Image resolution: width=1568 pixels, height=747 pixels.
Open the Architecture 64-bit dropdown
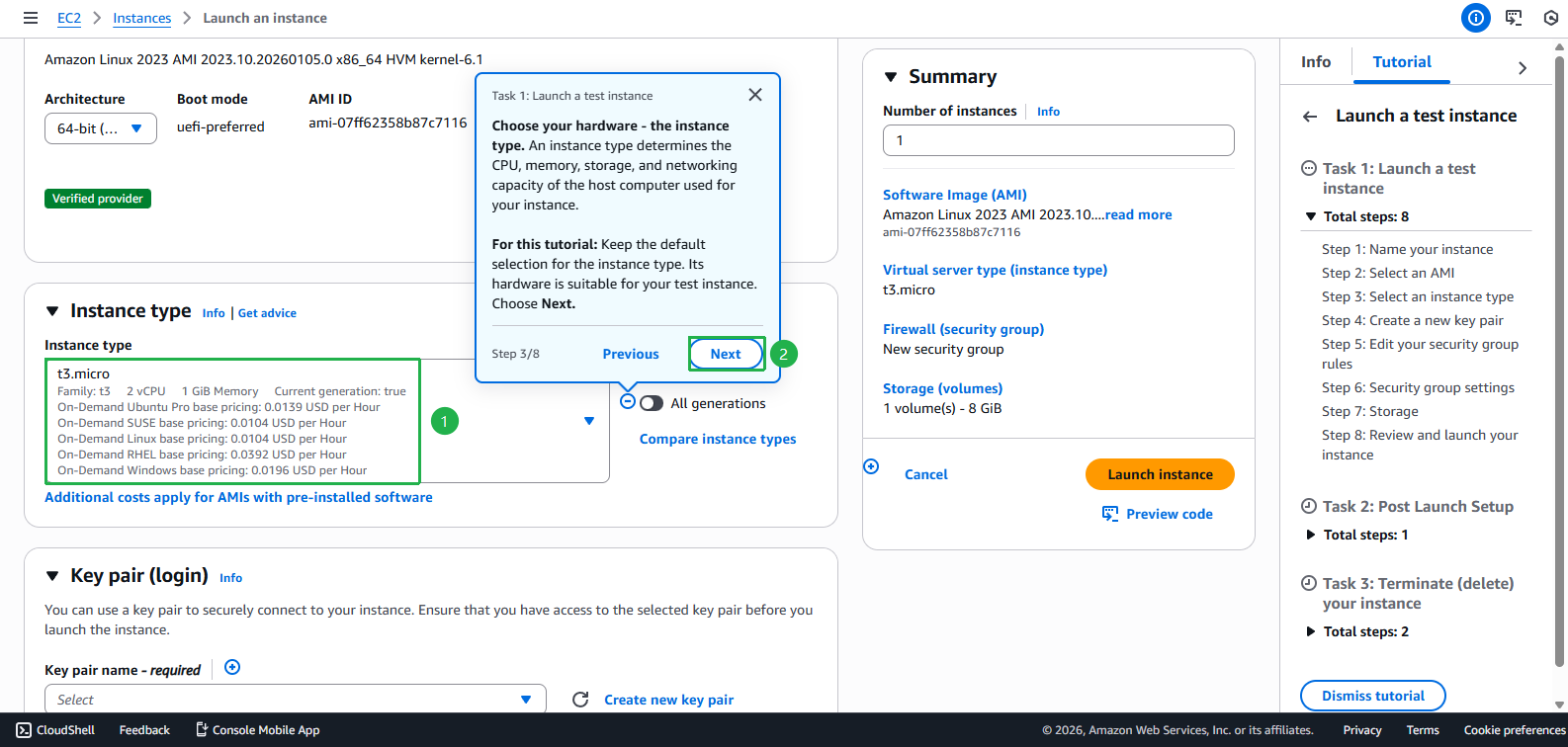pyautogui.click(x=100, y=128)
